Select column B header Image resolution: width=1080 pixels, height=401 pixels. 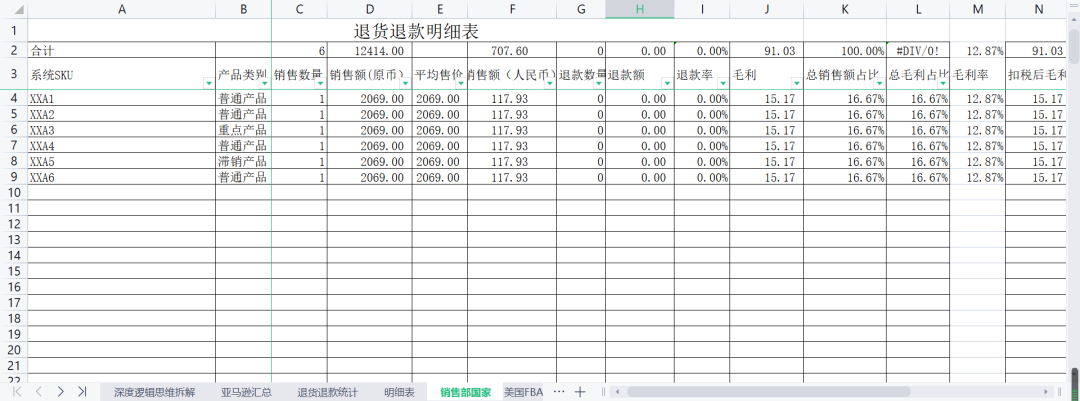click(x=244, y=9)
